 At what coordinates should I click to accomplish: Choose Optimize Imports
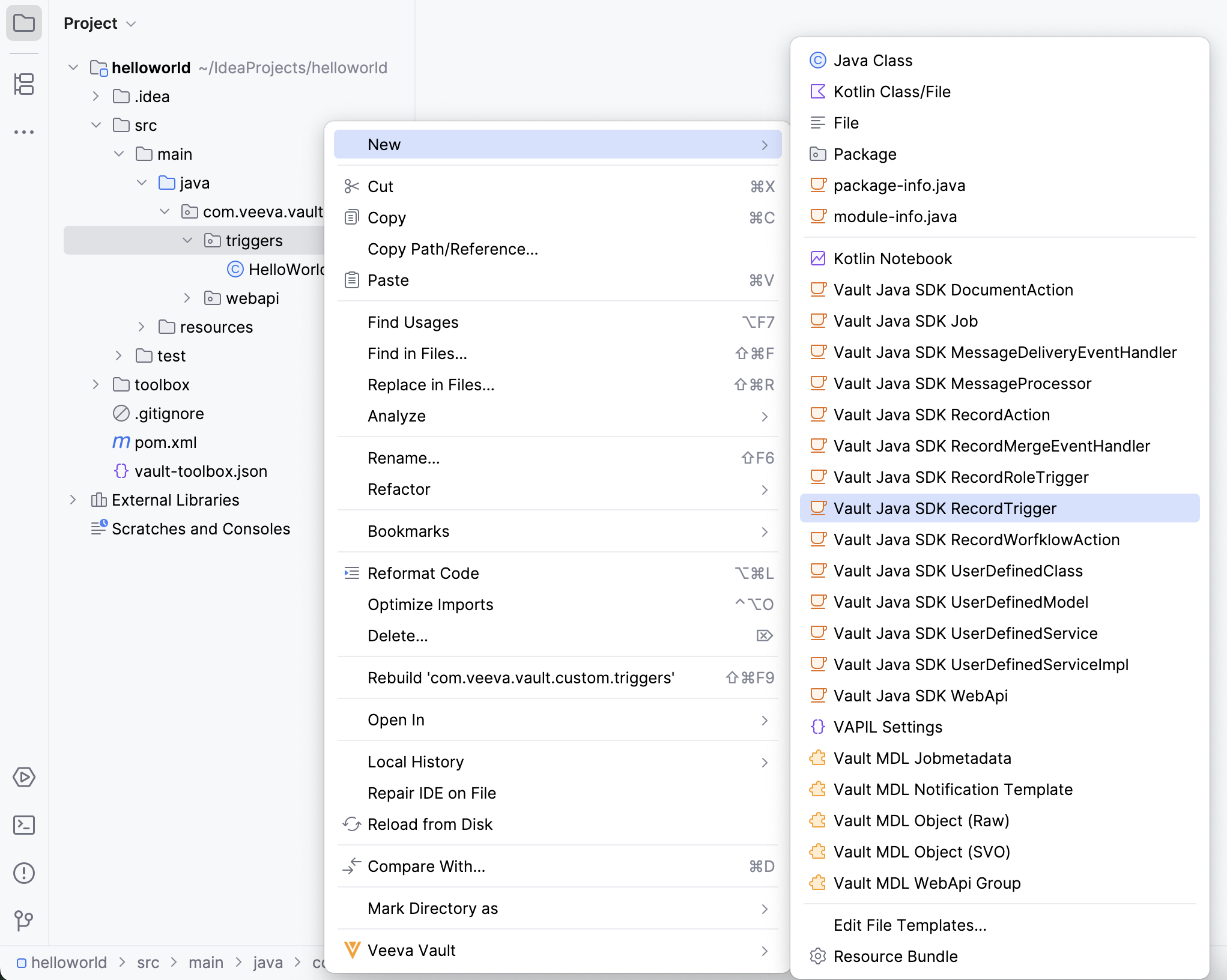[557, 605]
